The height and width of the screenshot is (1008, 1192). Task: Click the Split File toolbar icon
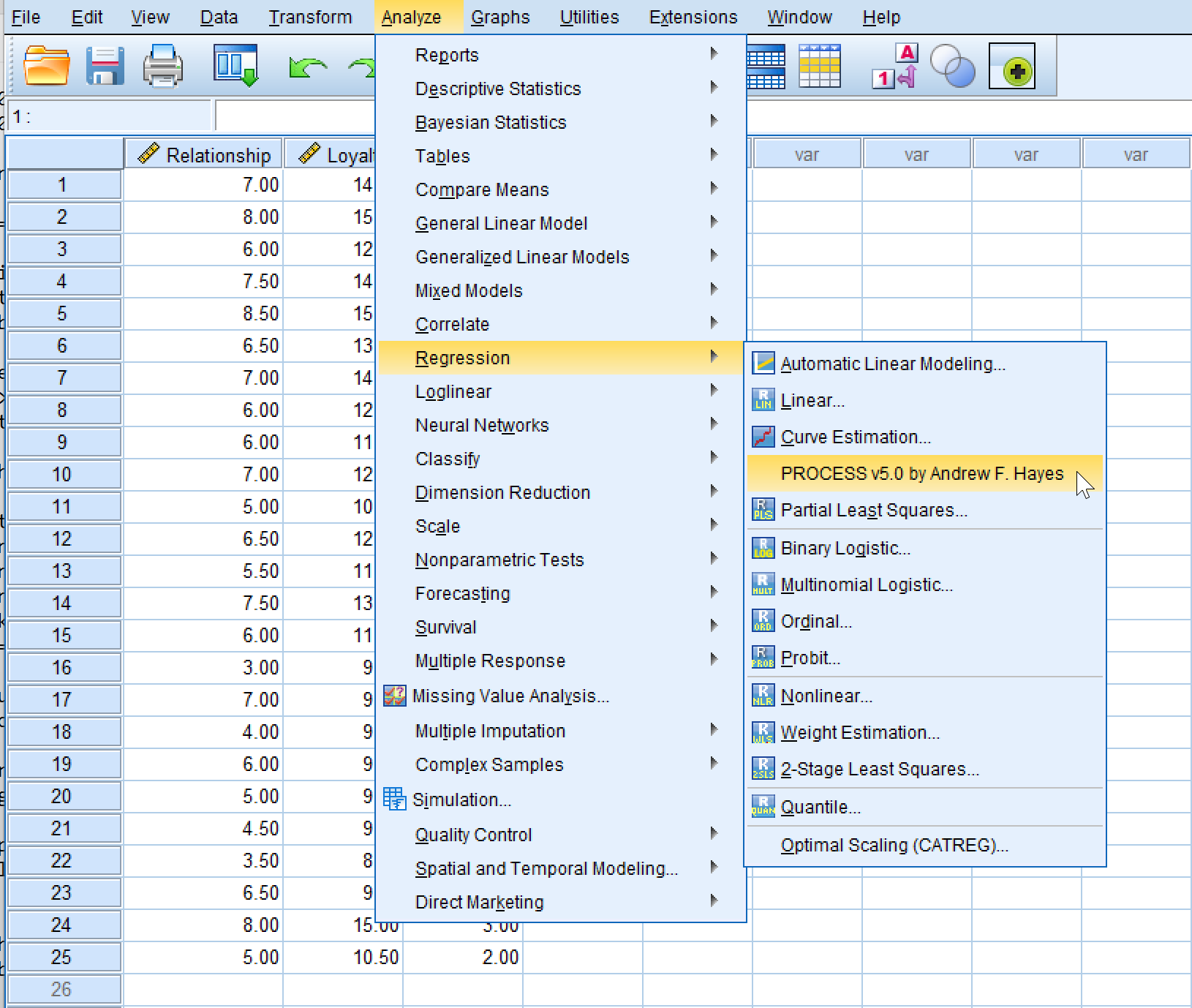point(764,66)
